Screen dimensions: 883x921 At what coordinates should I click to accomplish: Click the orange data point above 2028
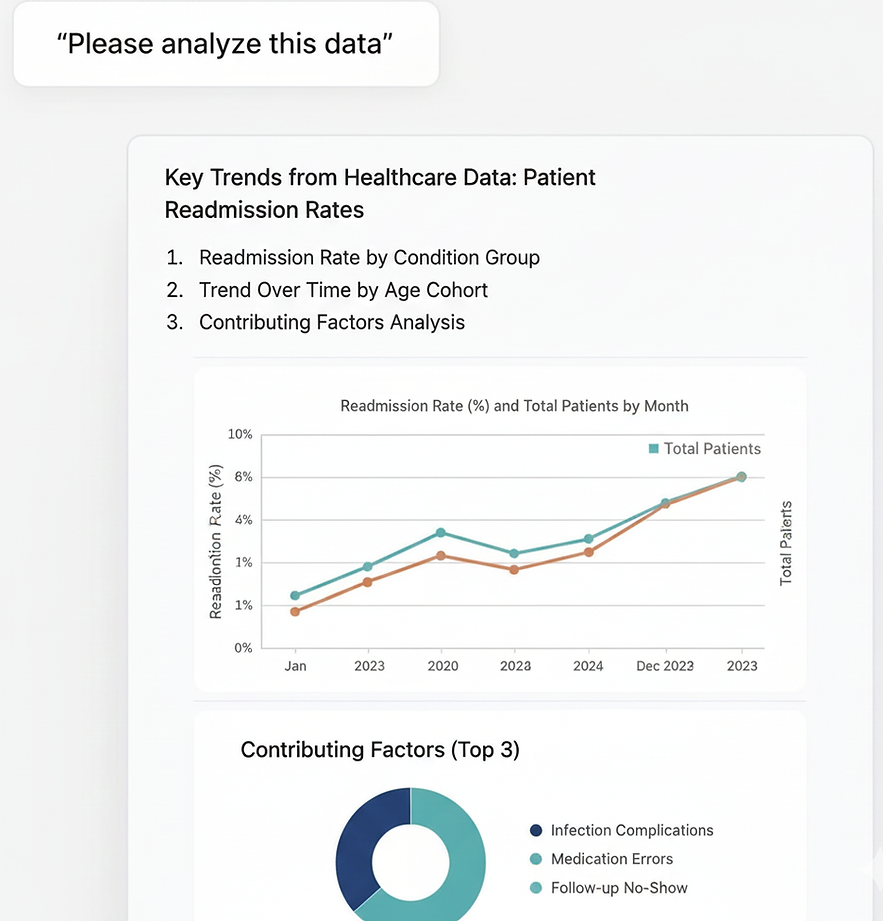coord(514,570)
